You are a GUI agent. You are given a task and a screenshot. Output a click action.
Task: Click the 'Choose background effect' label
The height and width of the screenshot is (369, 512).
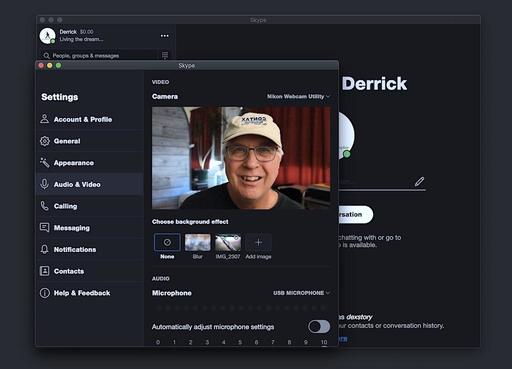pyautogui.click(x=190, y=222)
